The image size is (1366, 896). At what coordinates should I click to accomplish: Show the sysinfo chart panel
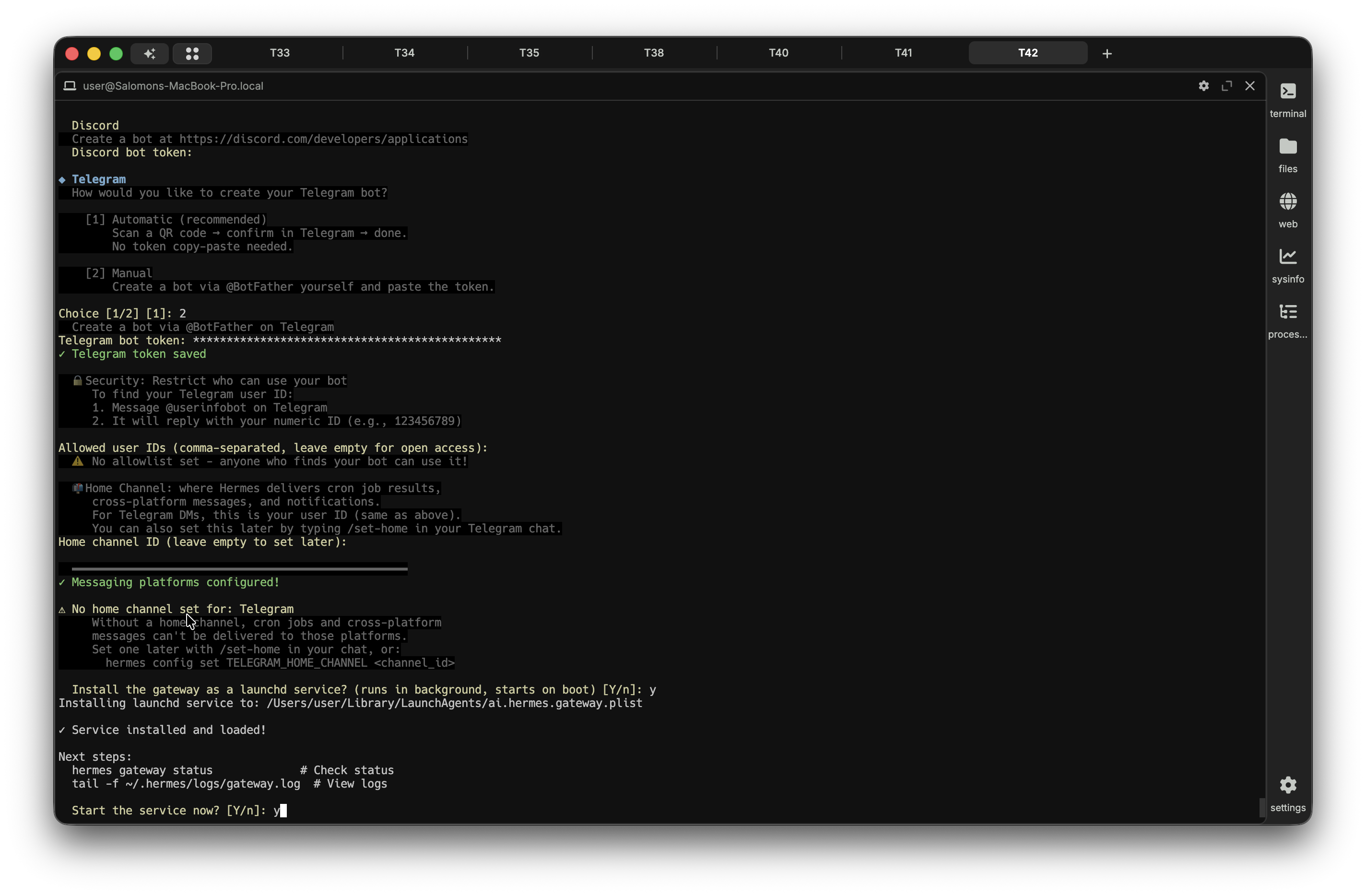click(x=1287, y=265)
